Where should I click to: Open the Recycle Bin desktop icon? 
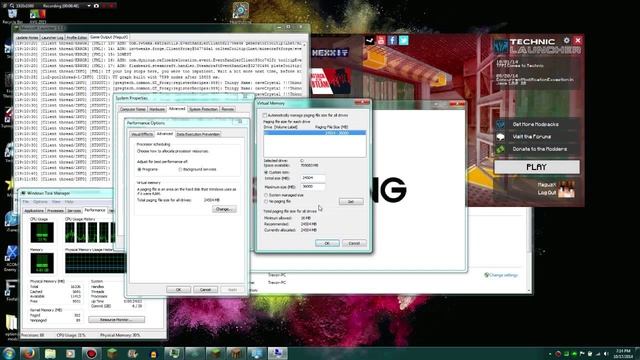click(12, 16)
